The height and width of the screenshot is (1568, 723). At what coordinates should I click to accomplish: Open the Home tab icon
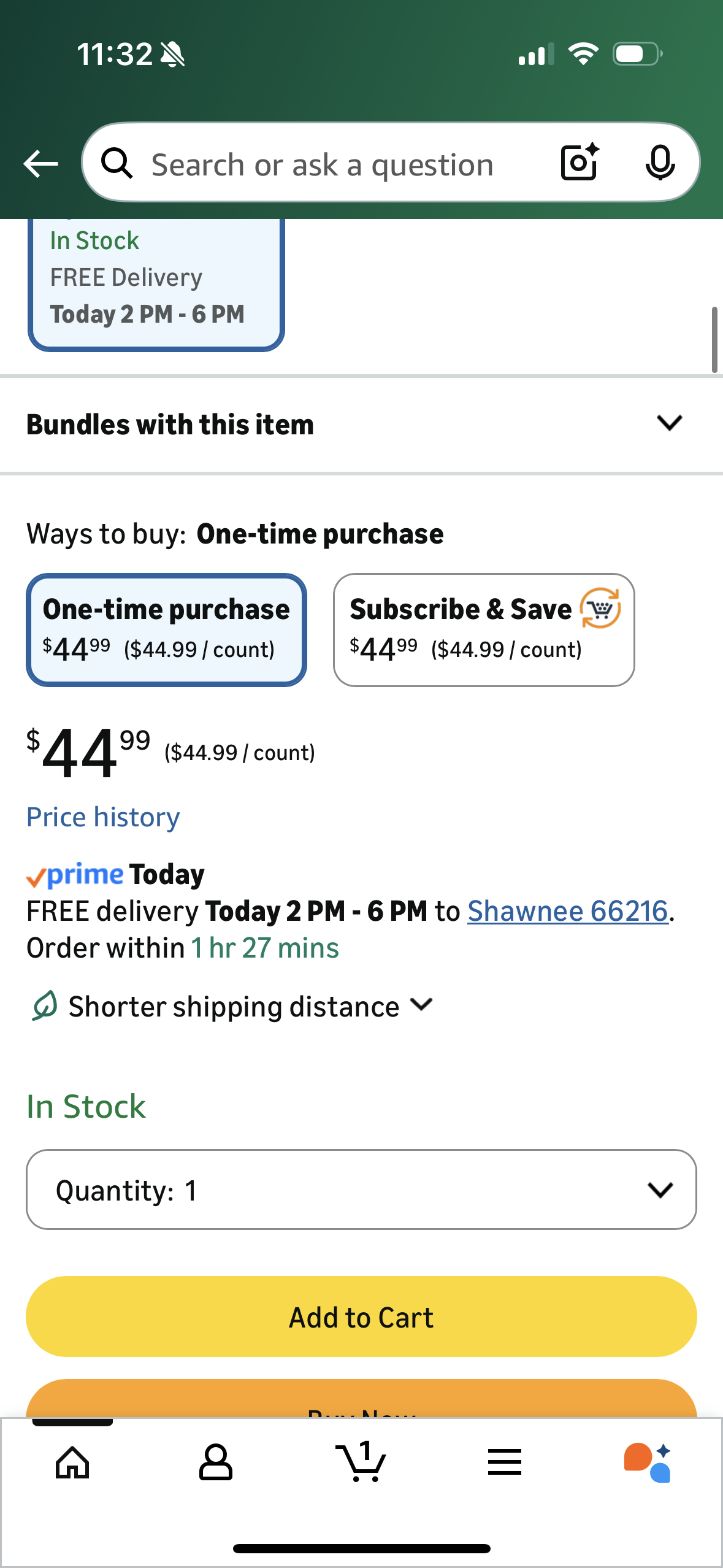[x=72, y=1462]
